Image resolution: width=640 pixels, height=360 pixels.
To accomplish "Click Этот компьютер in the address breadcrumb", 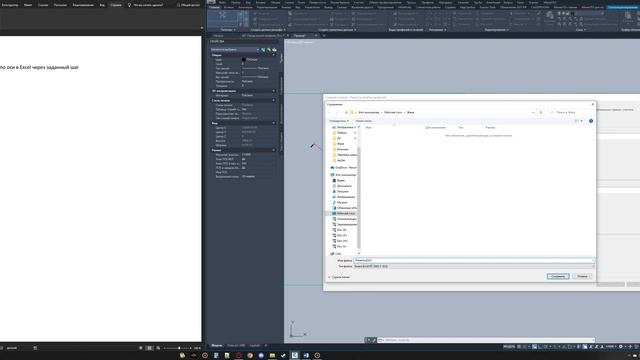I will (369, 112).
